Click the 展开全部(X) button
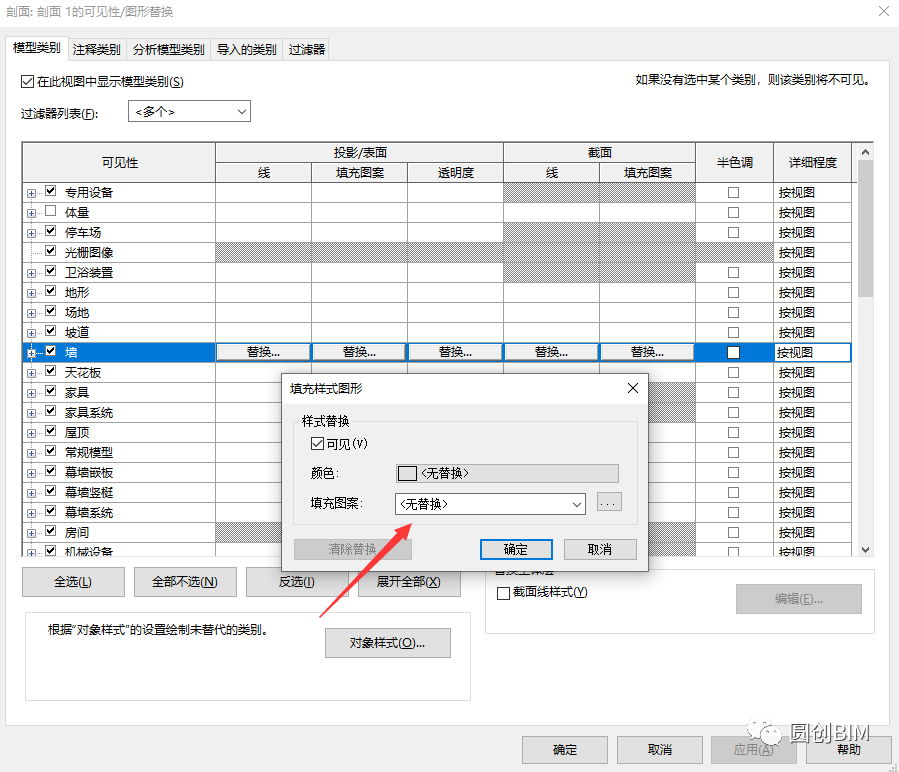Image resolution: width=899 pixels, height=772 pixels. point(409,582)
